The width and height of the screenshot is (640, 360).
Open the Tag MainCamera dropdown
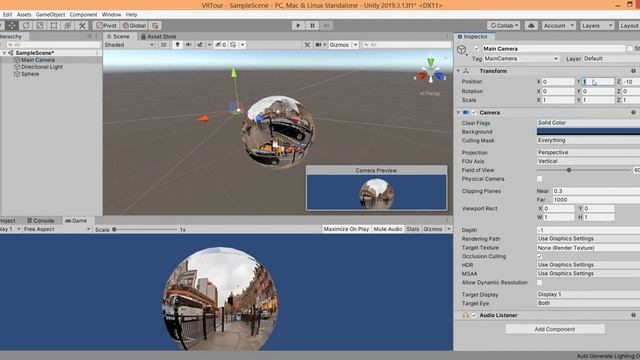[522, 59]
